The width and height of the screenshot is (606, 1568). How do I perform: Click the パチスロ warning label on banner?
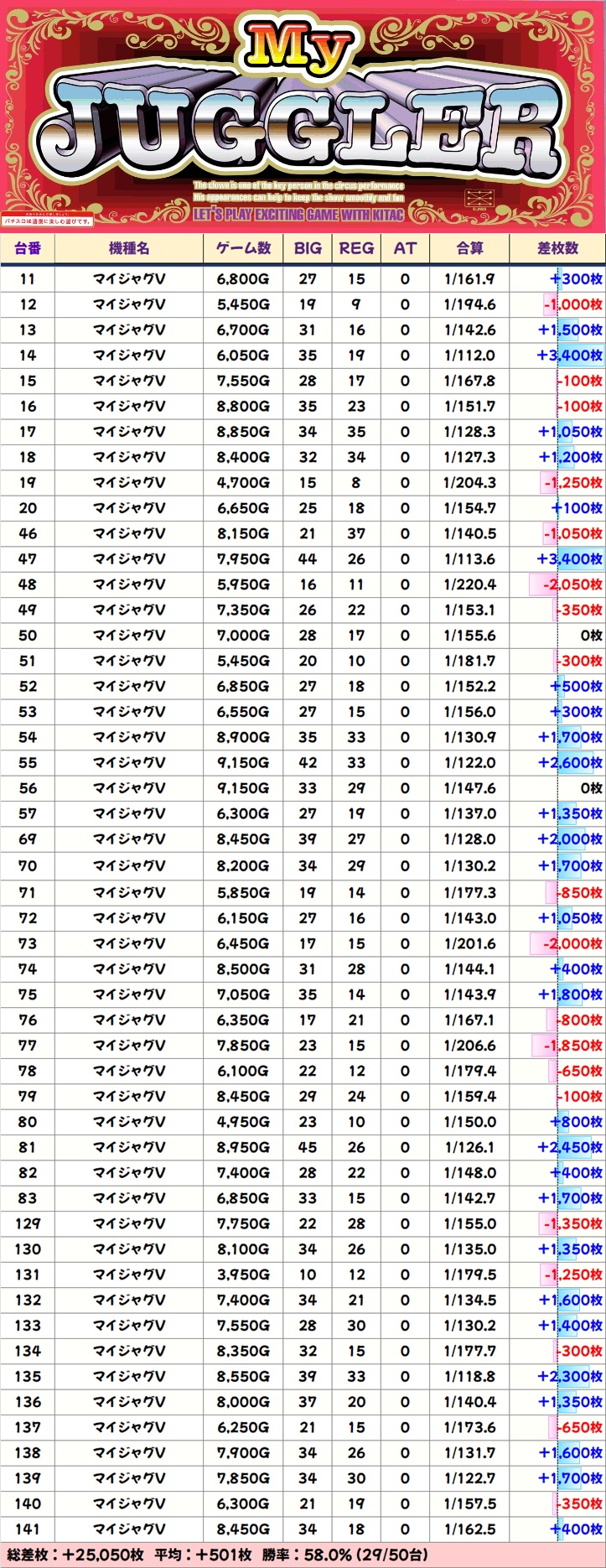tap(47, 221)
